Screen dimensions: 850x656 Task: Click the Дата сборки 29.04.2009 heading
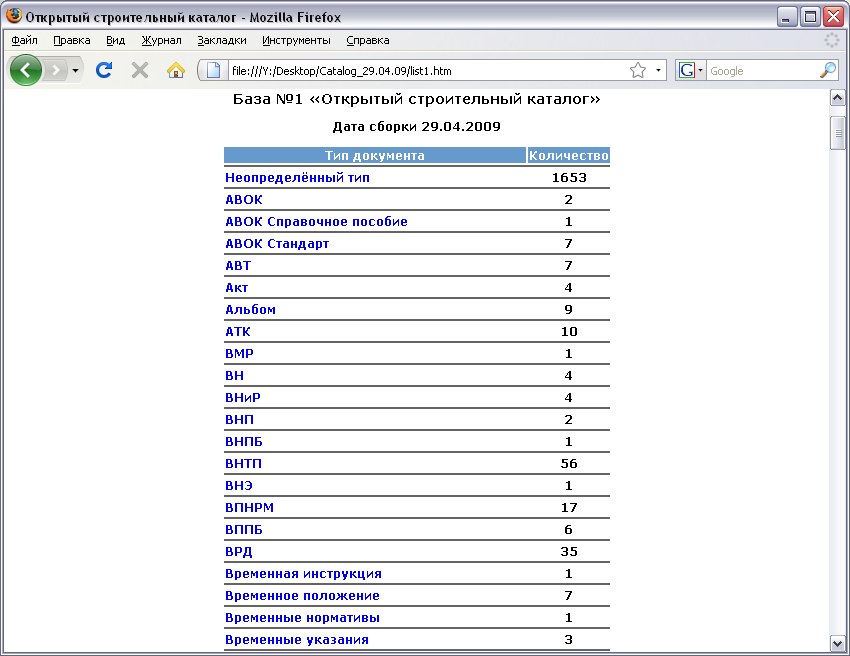(416, 126)
